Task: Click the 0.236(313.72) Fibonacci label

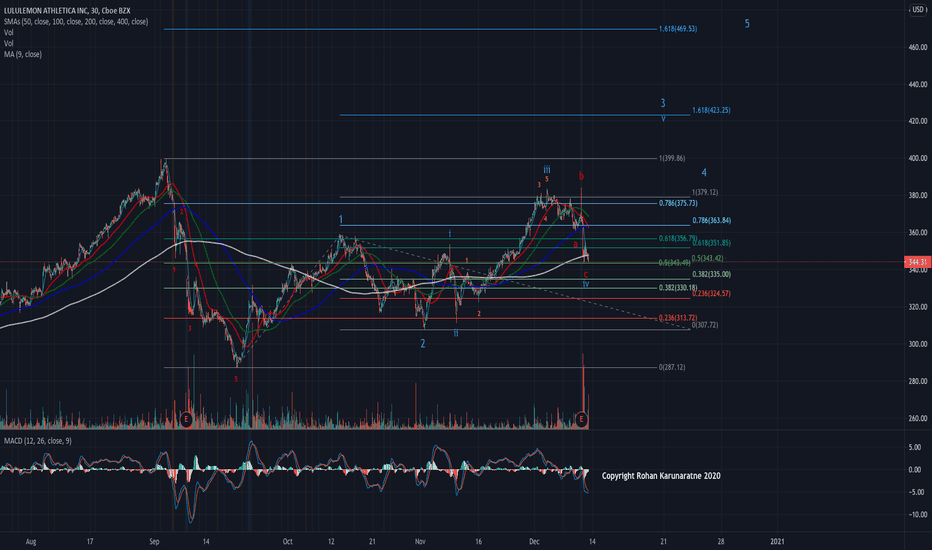Action: (678, 318)
